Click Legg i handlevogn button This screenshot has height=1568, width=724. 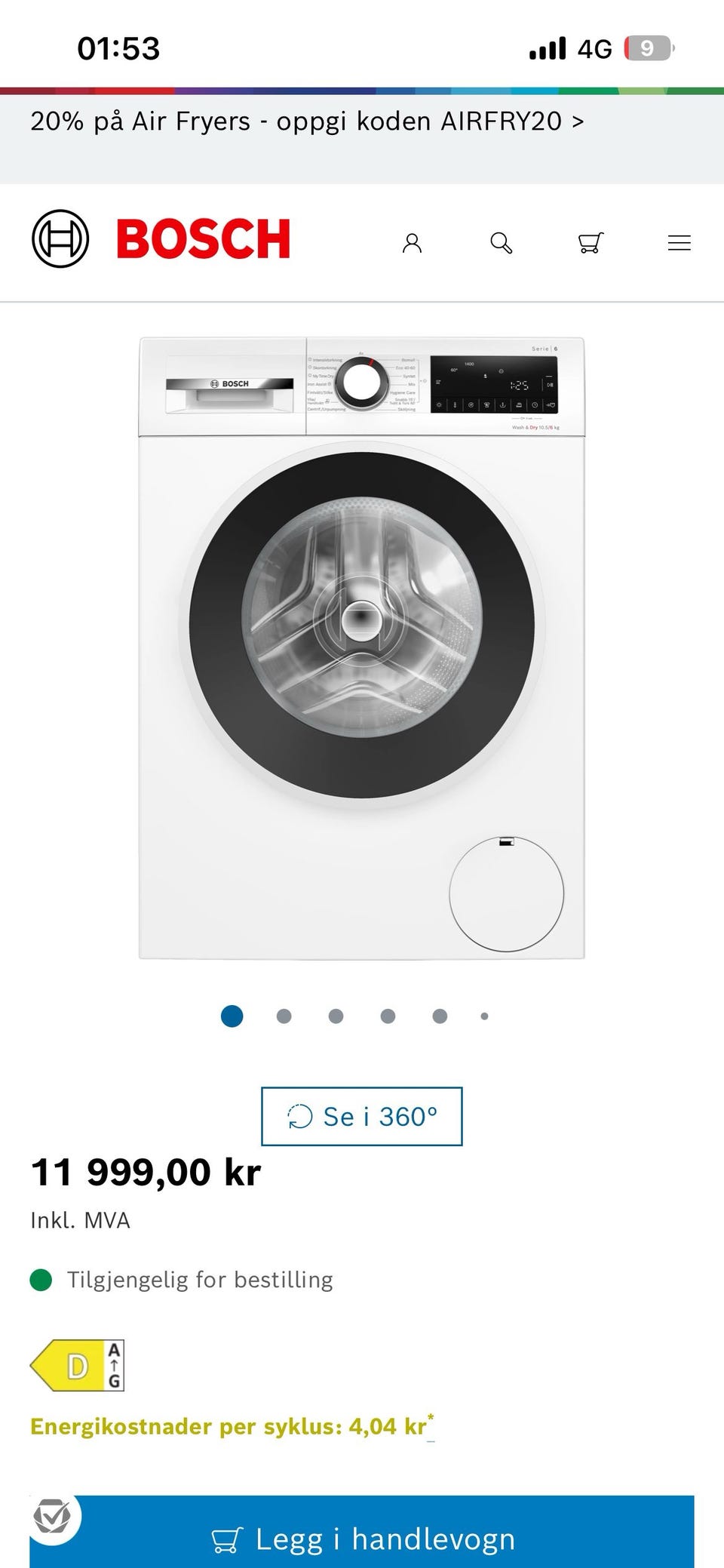(362, 1533)
